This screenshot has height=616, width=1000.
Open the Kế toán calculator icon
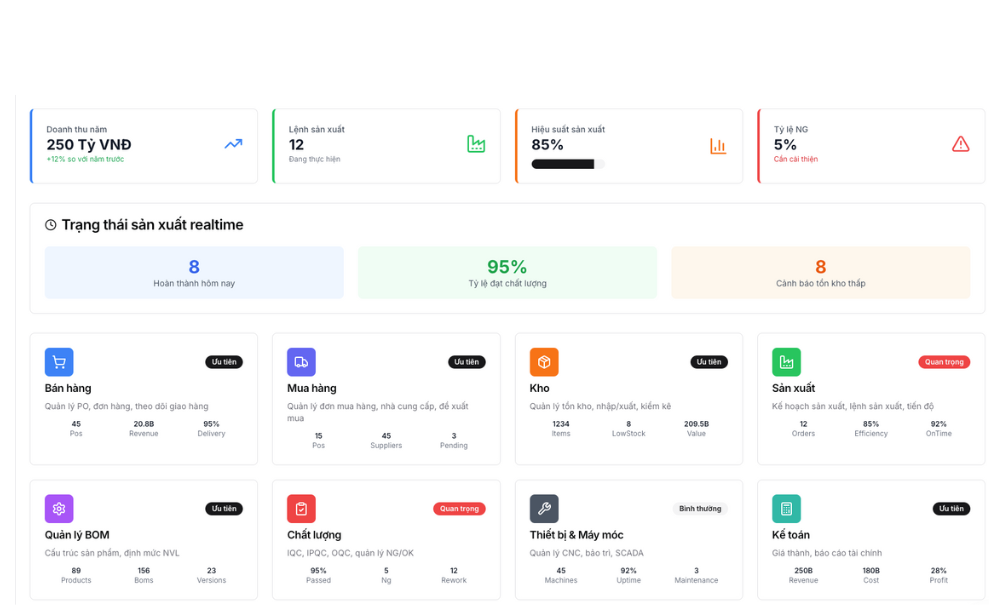(x=786, y=509)
